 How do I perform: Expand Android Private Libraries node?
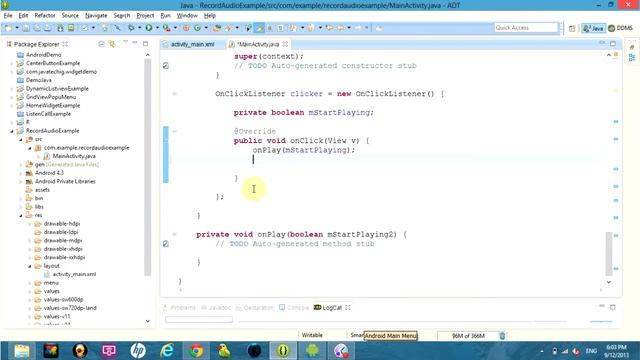coord(21,182)
